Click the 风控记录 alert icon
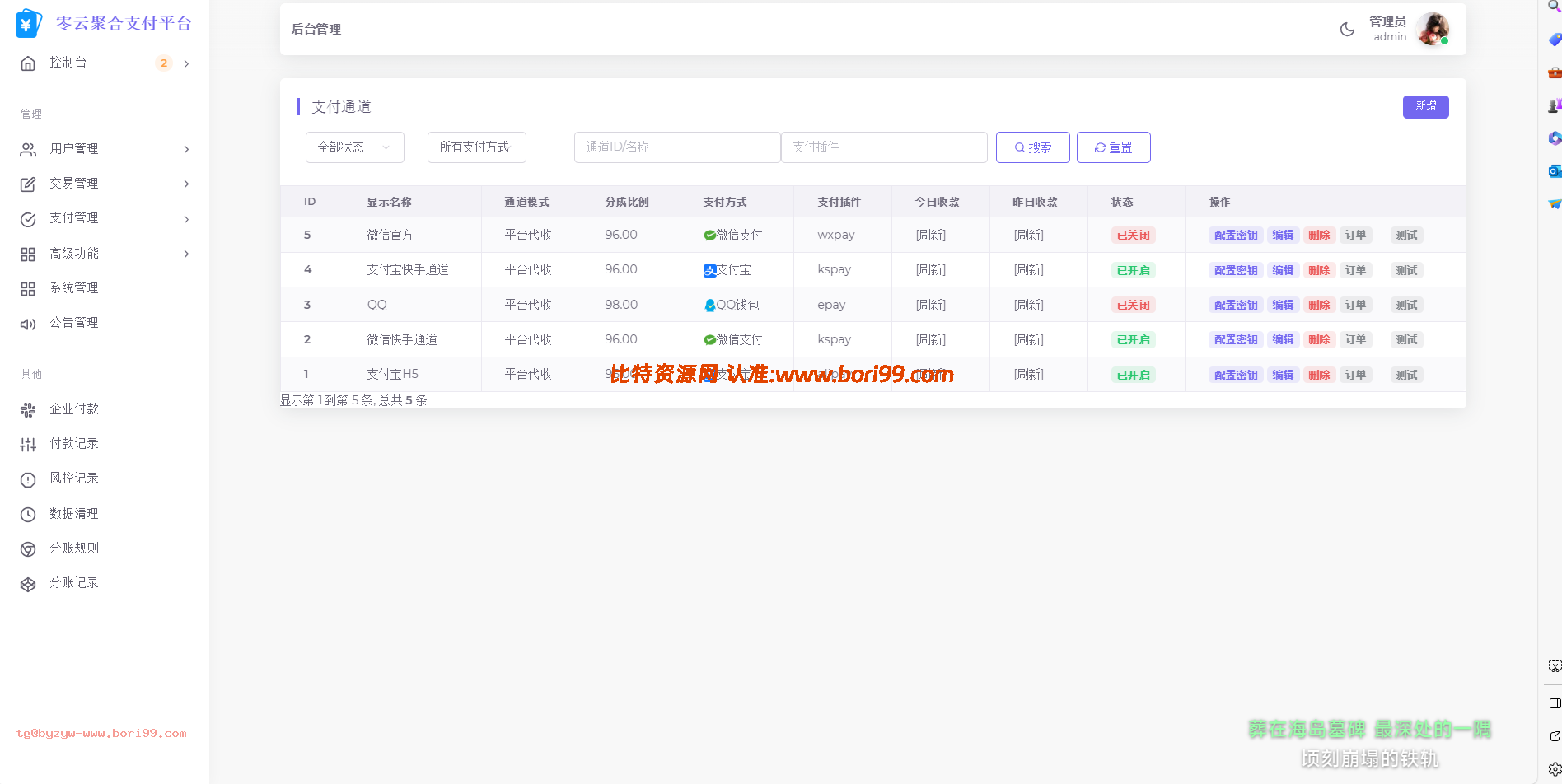The width and height of the screenshot is (1562, 784). (28, 479)
